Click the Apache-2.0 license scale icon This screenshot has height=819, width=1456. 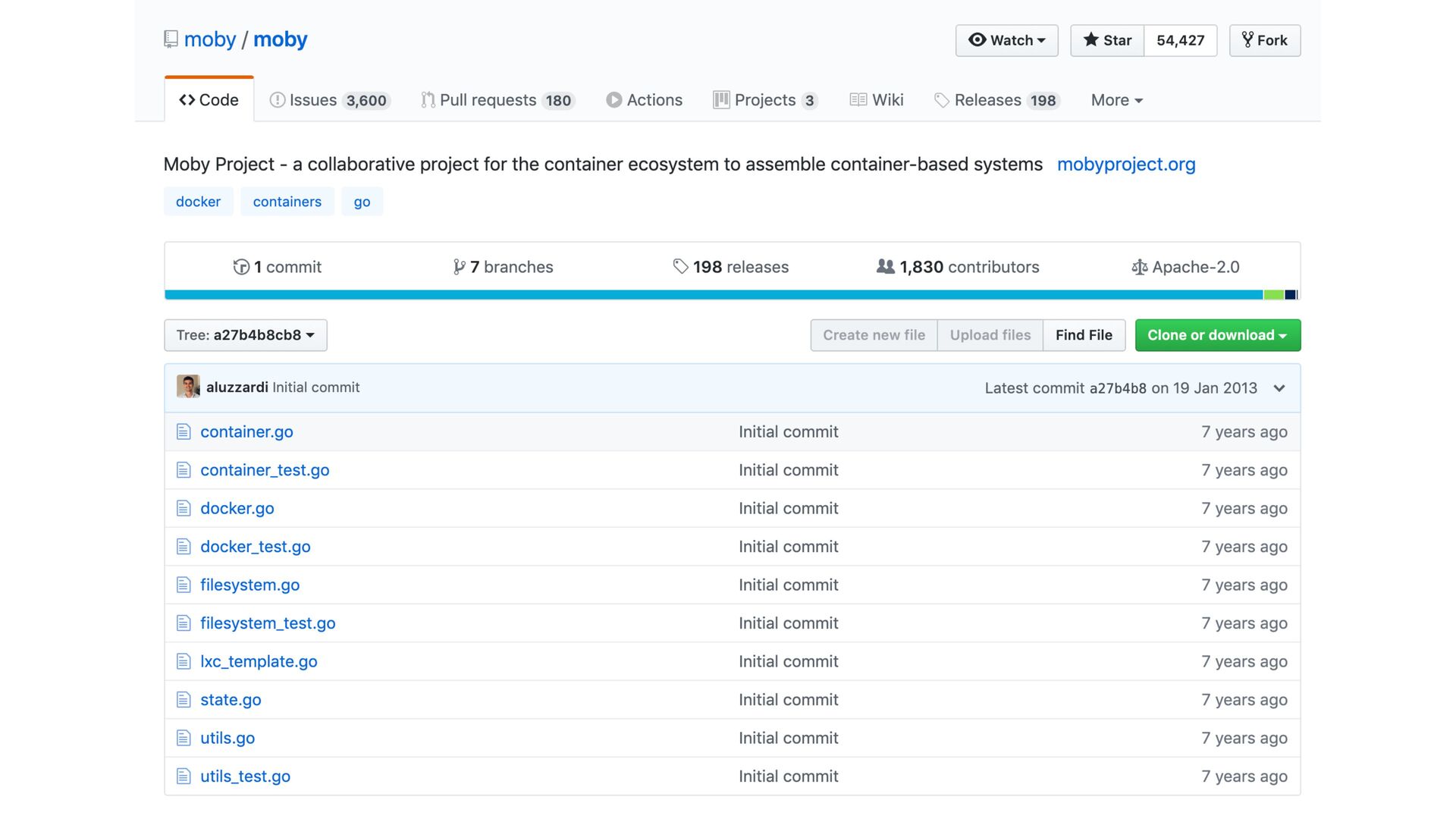pos(1139,267)
